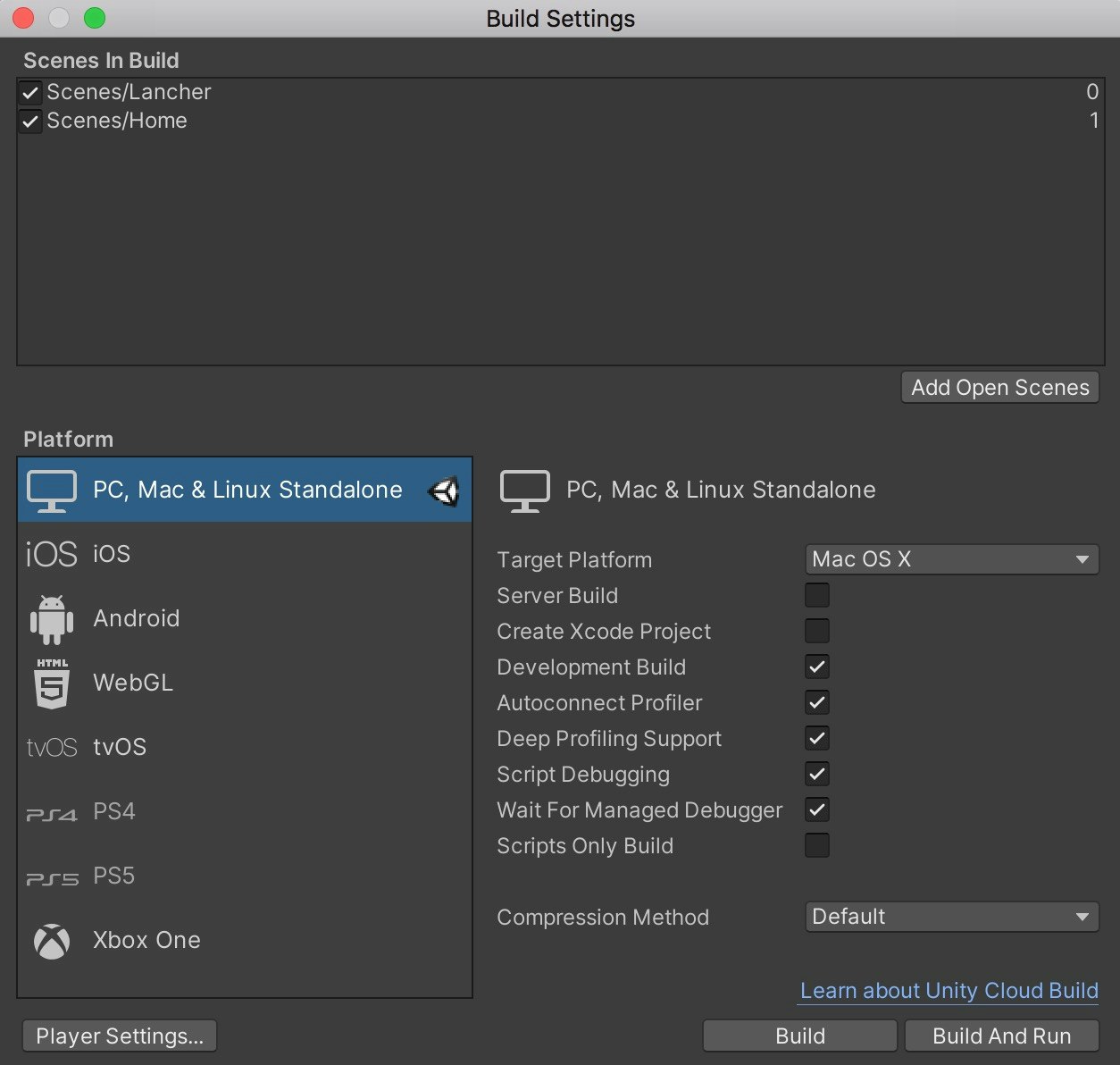Click the Development Build label

(x=591, y=667)
